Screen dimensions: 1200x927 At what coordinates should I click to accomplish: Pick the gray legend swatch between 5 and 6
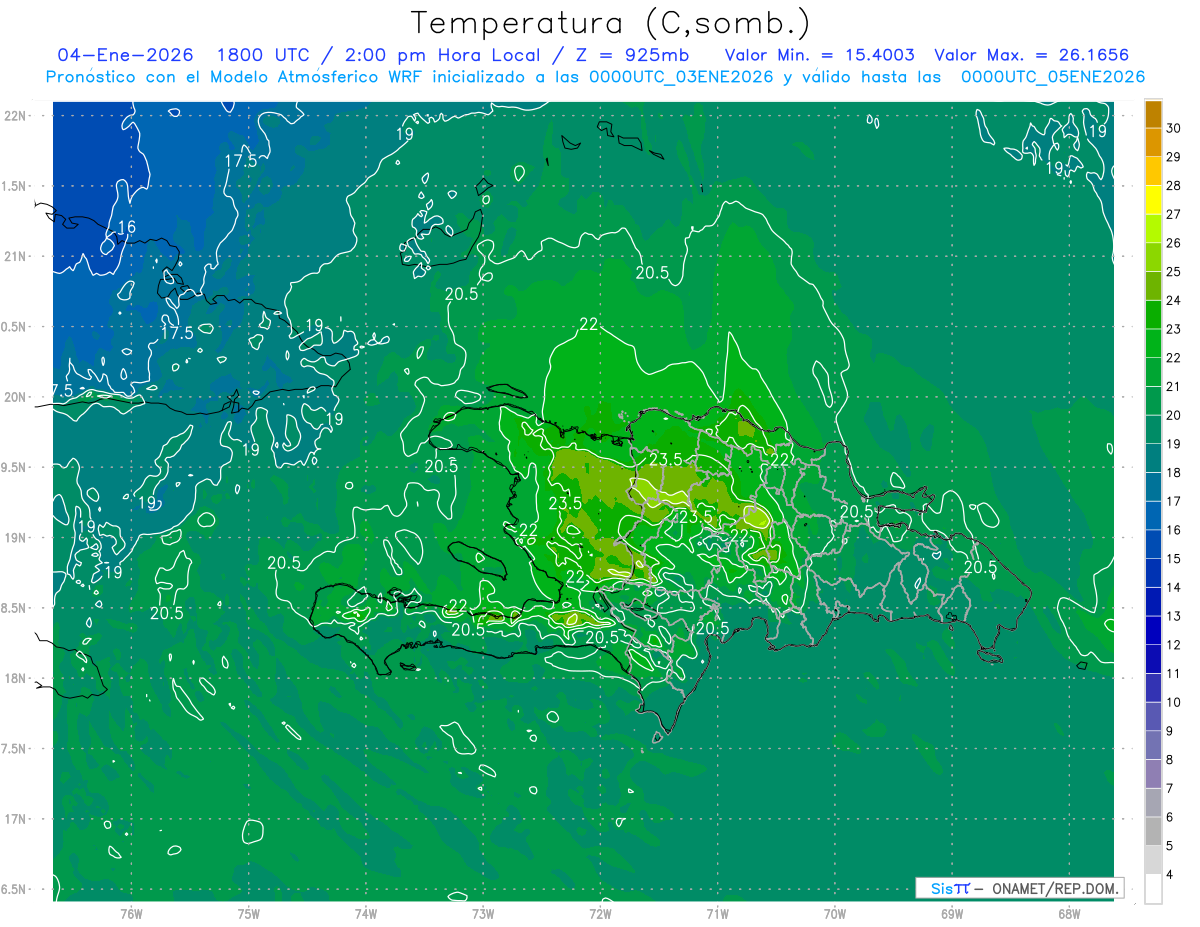(x=1153, y=832)
